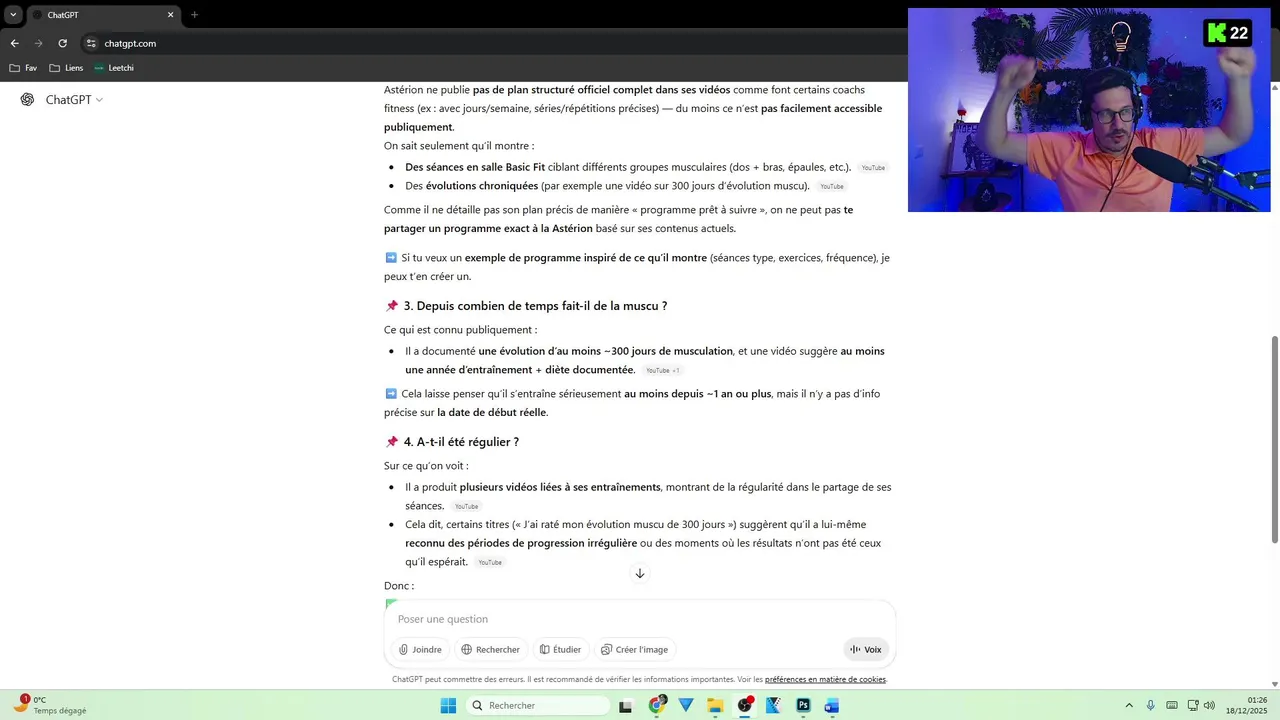The height and width of the screenshot is (720, 1280).
Task: Open the Liens bookmarks folder
Action: pos(66,68)
